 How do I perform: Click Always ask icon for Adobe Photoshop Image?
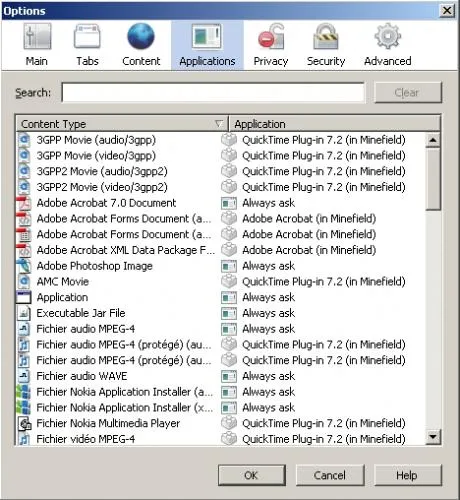tap(229, 266)
